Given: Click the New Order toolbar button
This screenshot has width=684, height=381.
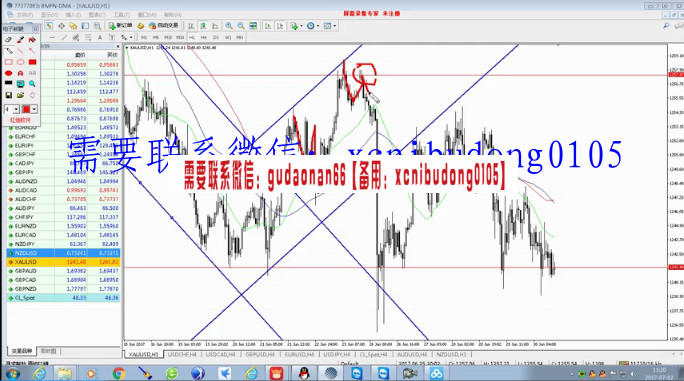Looking at the screenshot, I should [121, 26].
